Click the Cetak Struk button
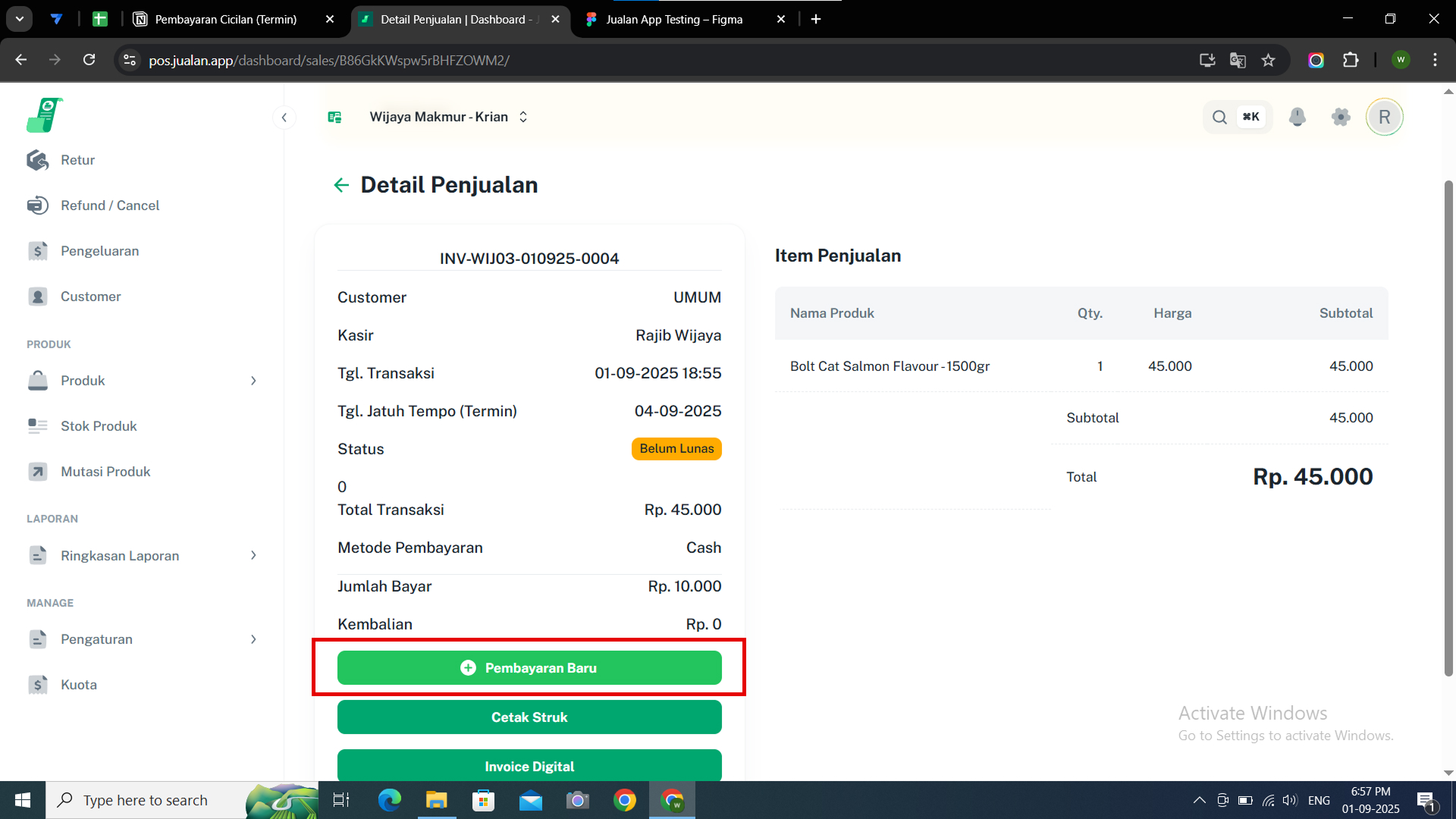The image size is (1456, 819). [x=529, y=717]
